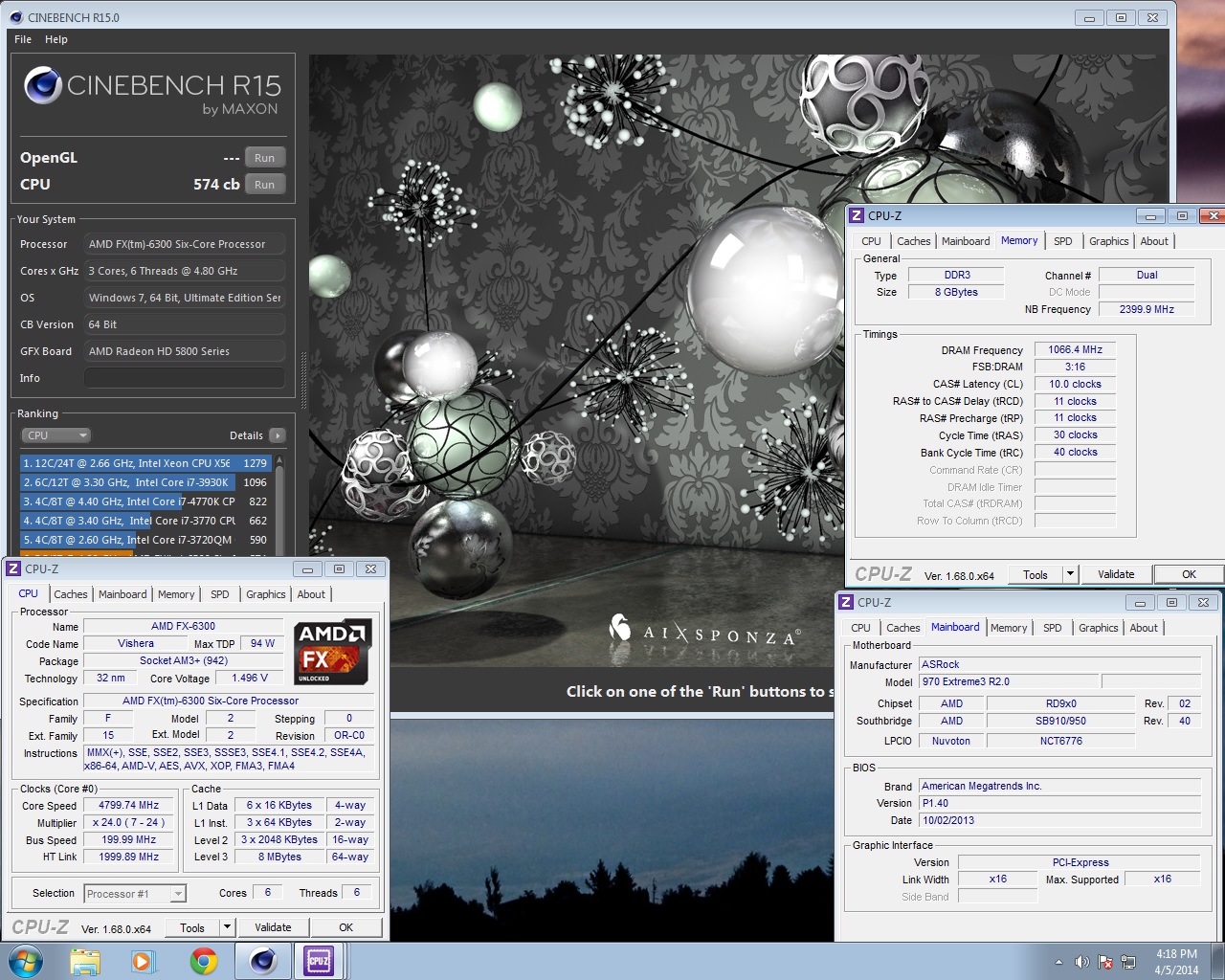Image resolution: width=1225 pixels, height=980 pixels.
Task: Click Cinebench title bar icon
Action: pos(15,17)
